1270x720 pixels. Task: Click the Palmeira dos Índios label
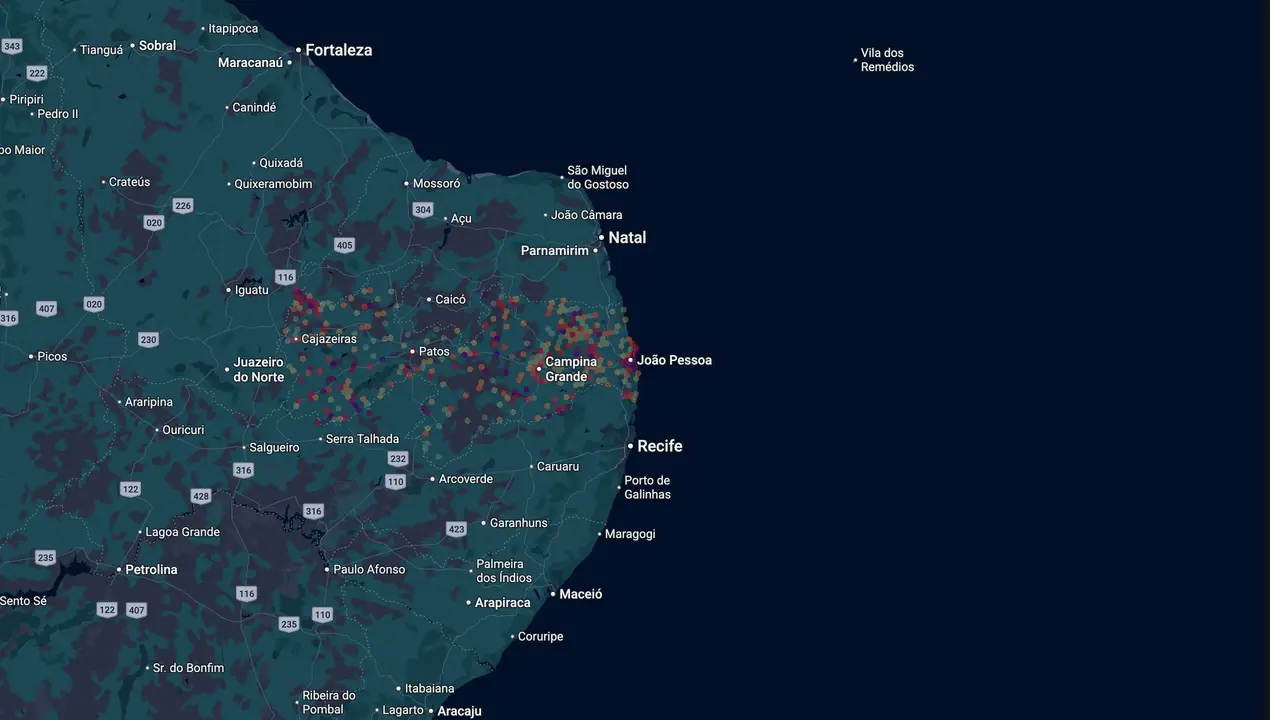pyautogui.click(x=504, y=571)
